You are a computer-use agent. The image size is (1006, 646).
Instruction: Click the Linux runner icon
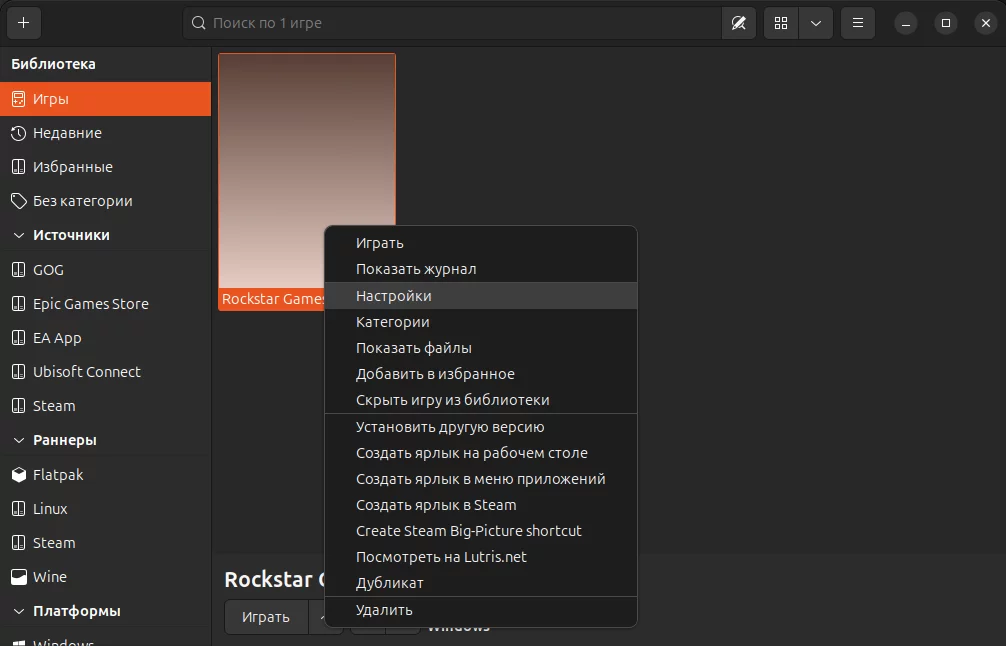coord(19,509)
